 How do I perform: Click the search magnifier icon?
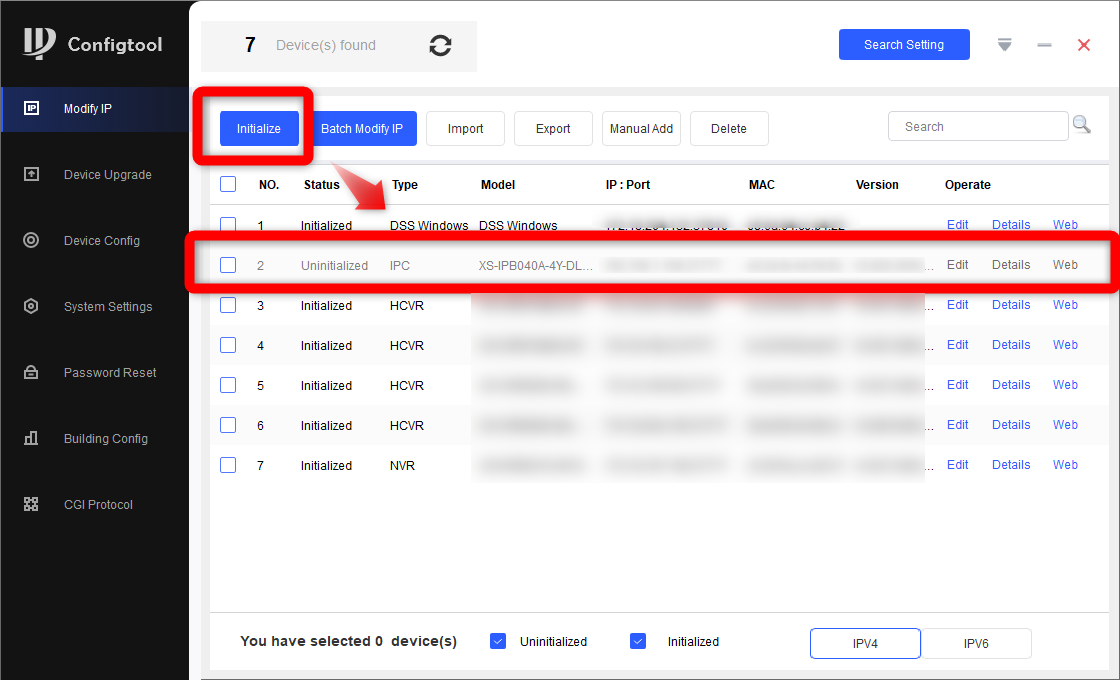pyautogui.click(x=1081, y=125)
